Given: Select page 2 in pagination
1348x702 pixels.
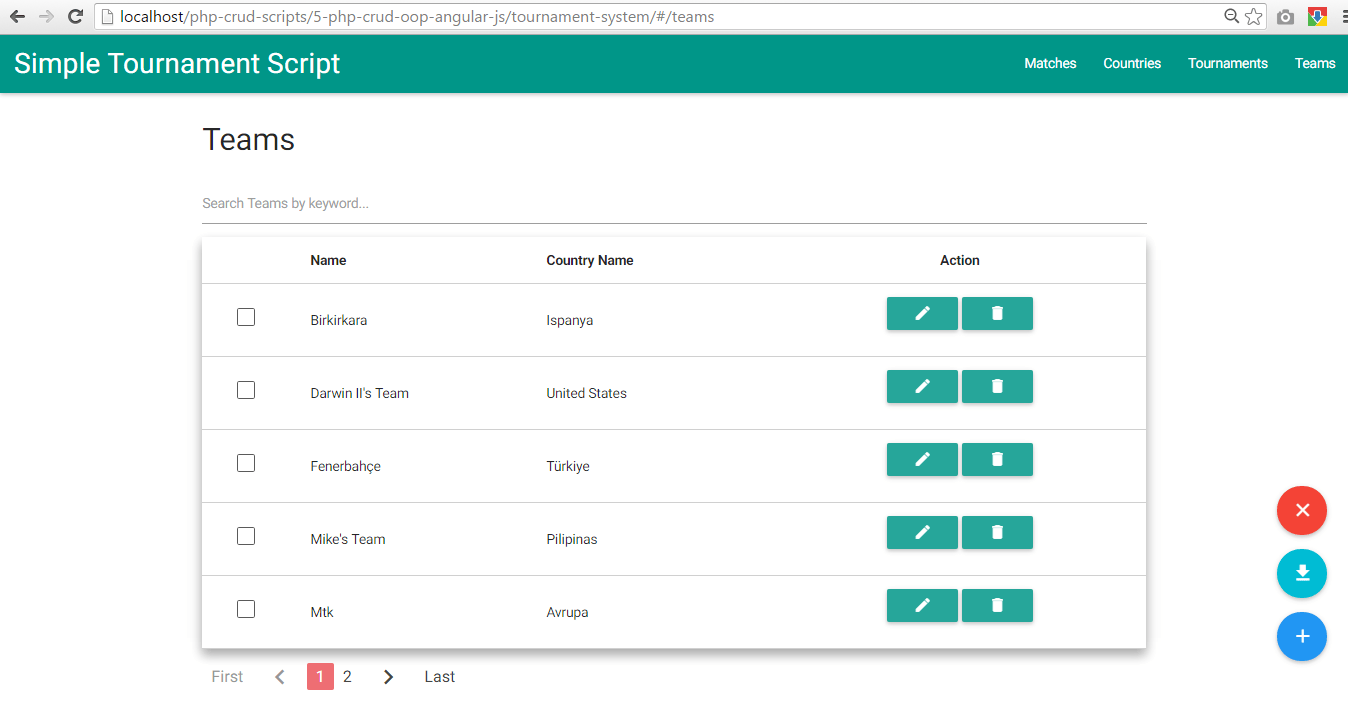Looking at the screenshot, I should click(x=347, y=677).
